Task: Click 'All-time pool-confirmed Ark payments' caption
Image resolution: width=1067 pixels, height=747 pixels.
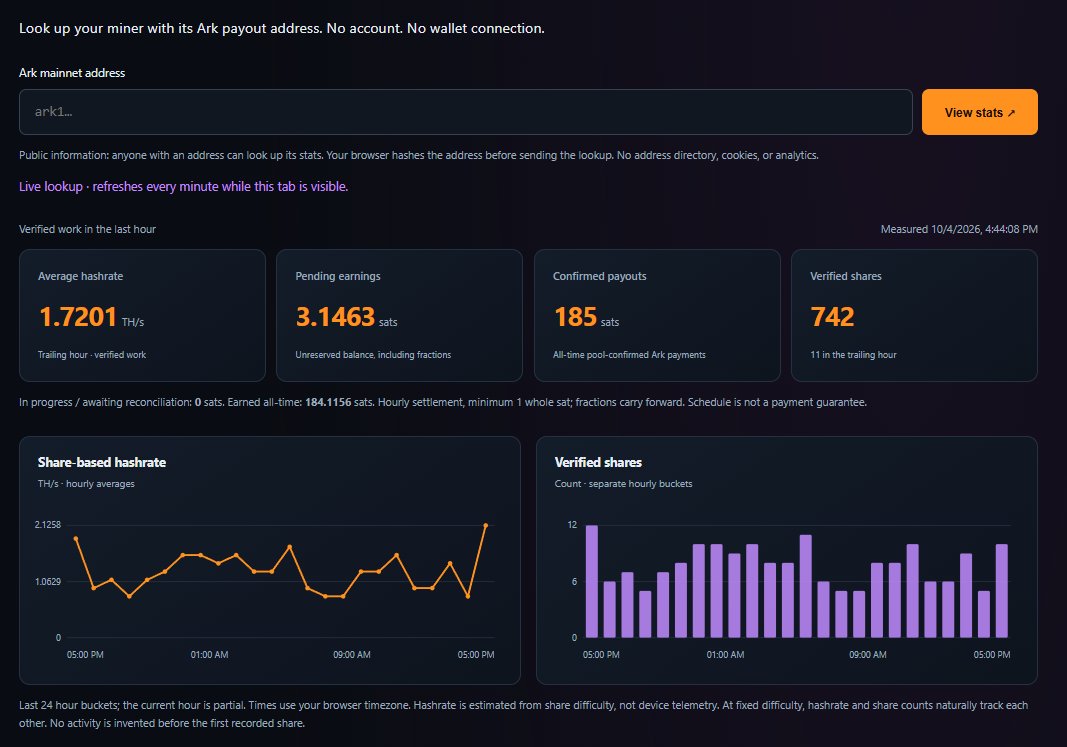Action: pyautogui.click(x=629, y=354)
